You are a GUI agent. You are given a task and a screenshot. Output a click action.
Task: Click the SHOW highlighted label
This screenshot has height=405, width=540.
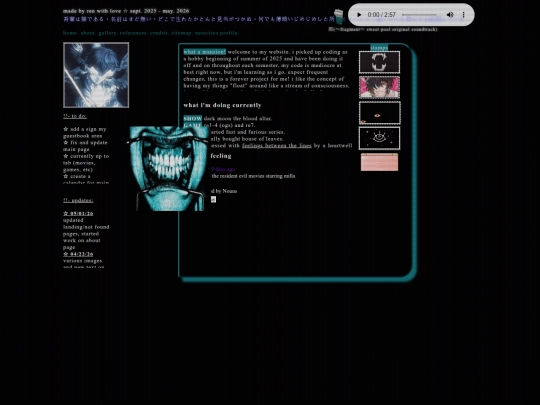[x=193, y=118]
